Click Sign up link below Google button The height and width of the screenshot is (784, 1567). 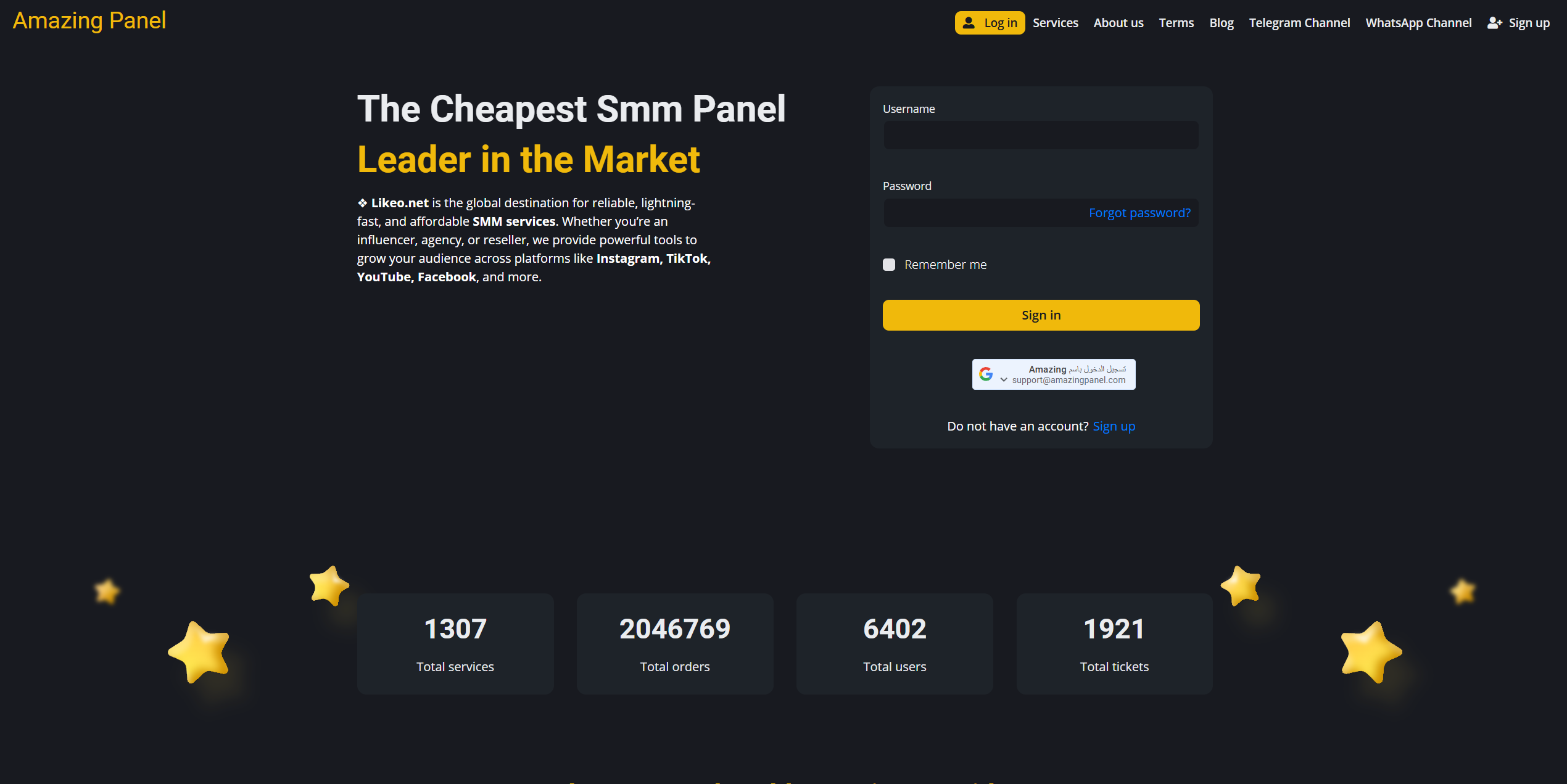(x=1114, y=426)
